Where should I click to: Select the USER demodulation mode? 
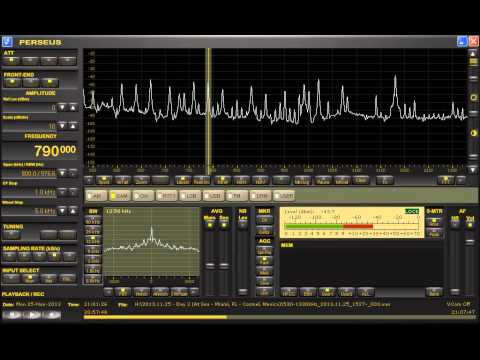pyautogui.click(x=284, y=196)
